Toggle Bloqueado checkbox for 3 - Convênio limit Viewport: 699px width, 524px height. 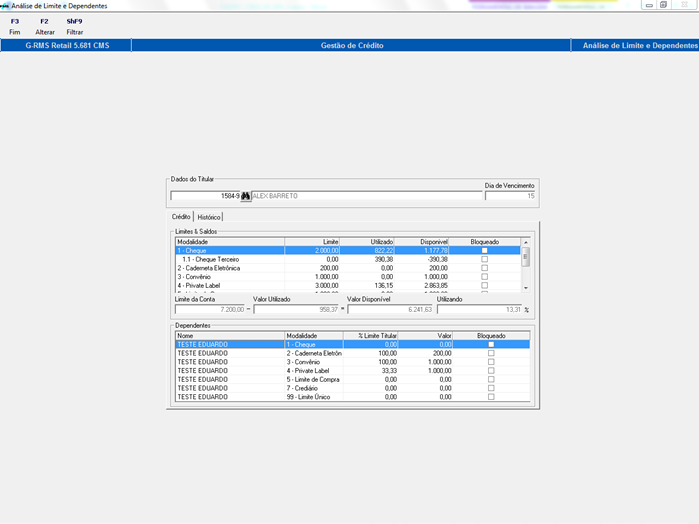485,276
